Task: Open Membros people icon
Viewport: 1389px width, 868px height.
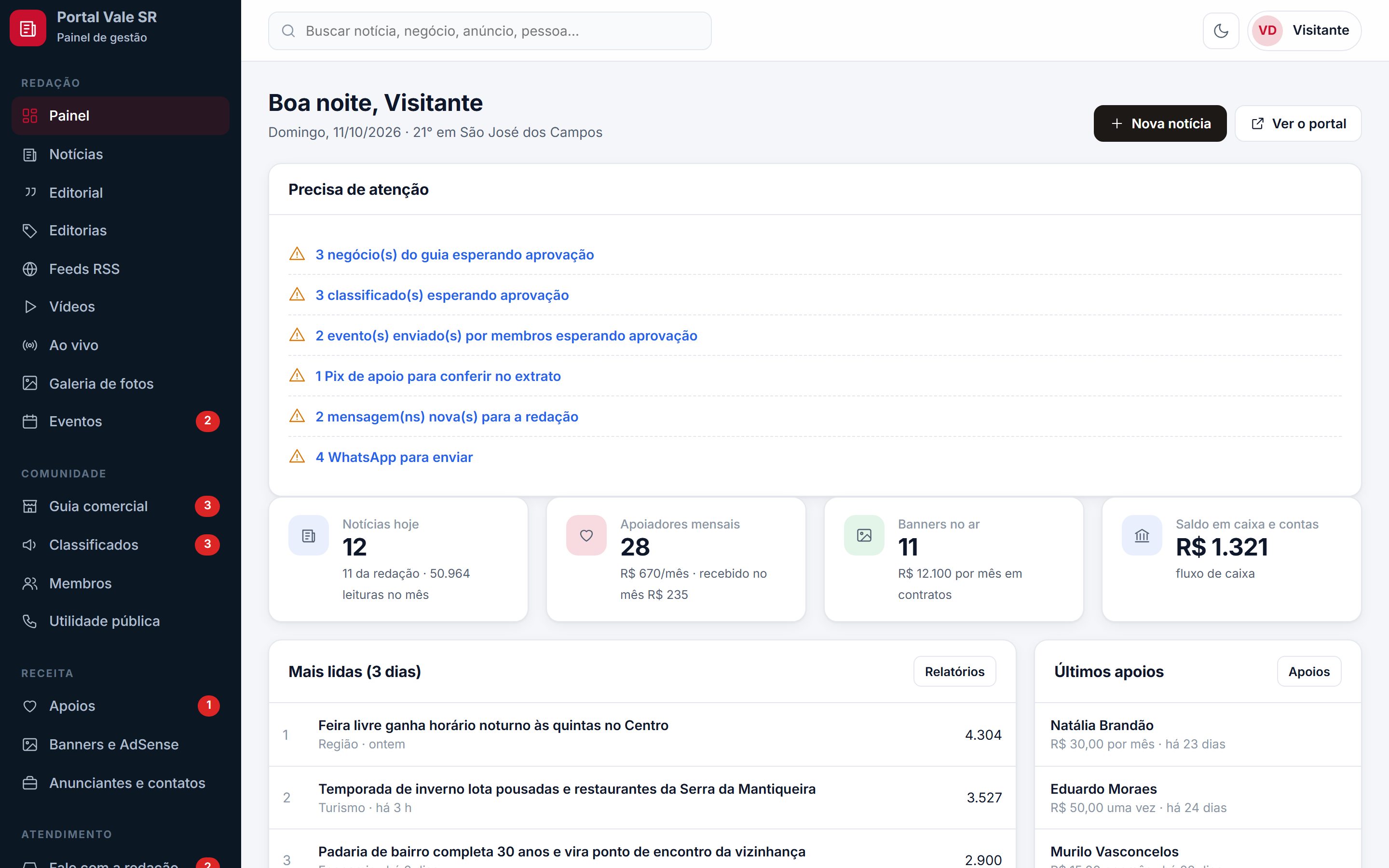Action: 30,583
